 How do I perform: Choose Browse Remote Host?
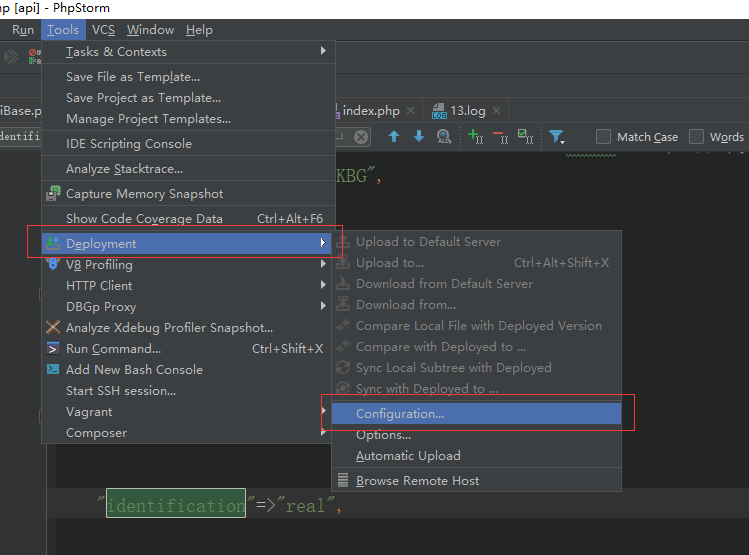click(x=417, y=480)
